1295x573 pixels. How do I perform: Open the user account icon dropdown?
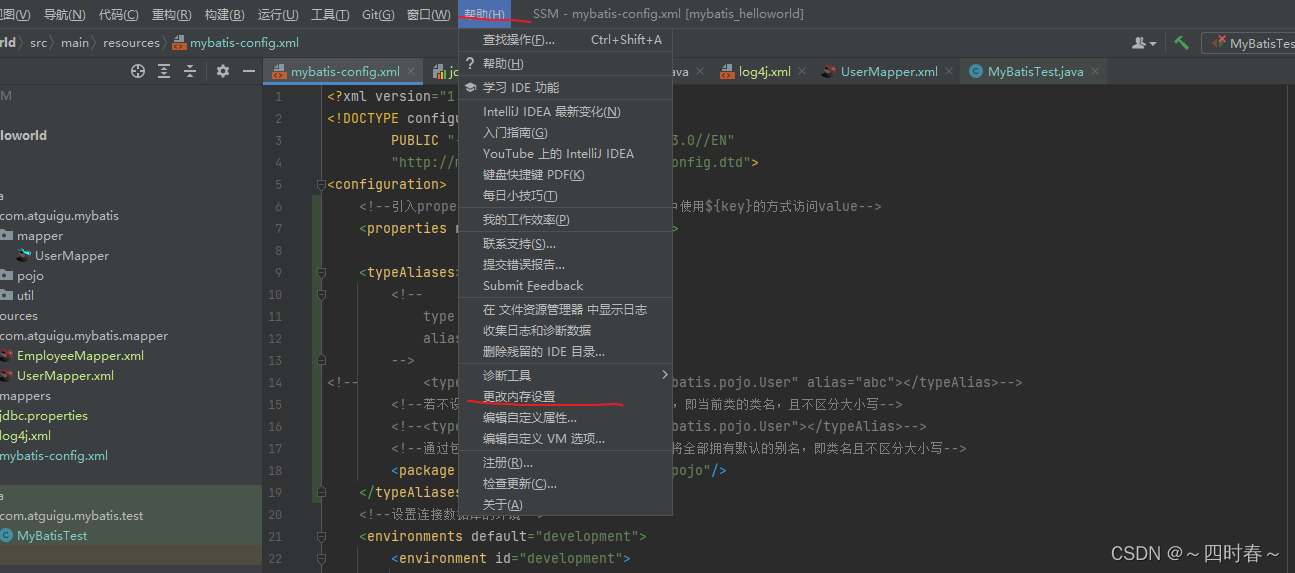1143,43
